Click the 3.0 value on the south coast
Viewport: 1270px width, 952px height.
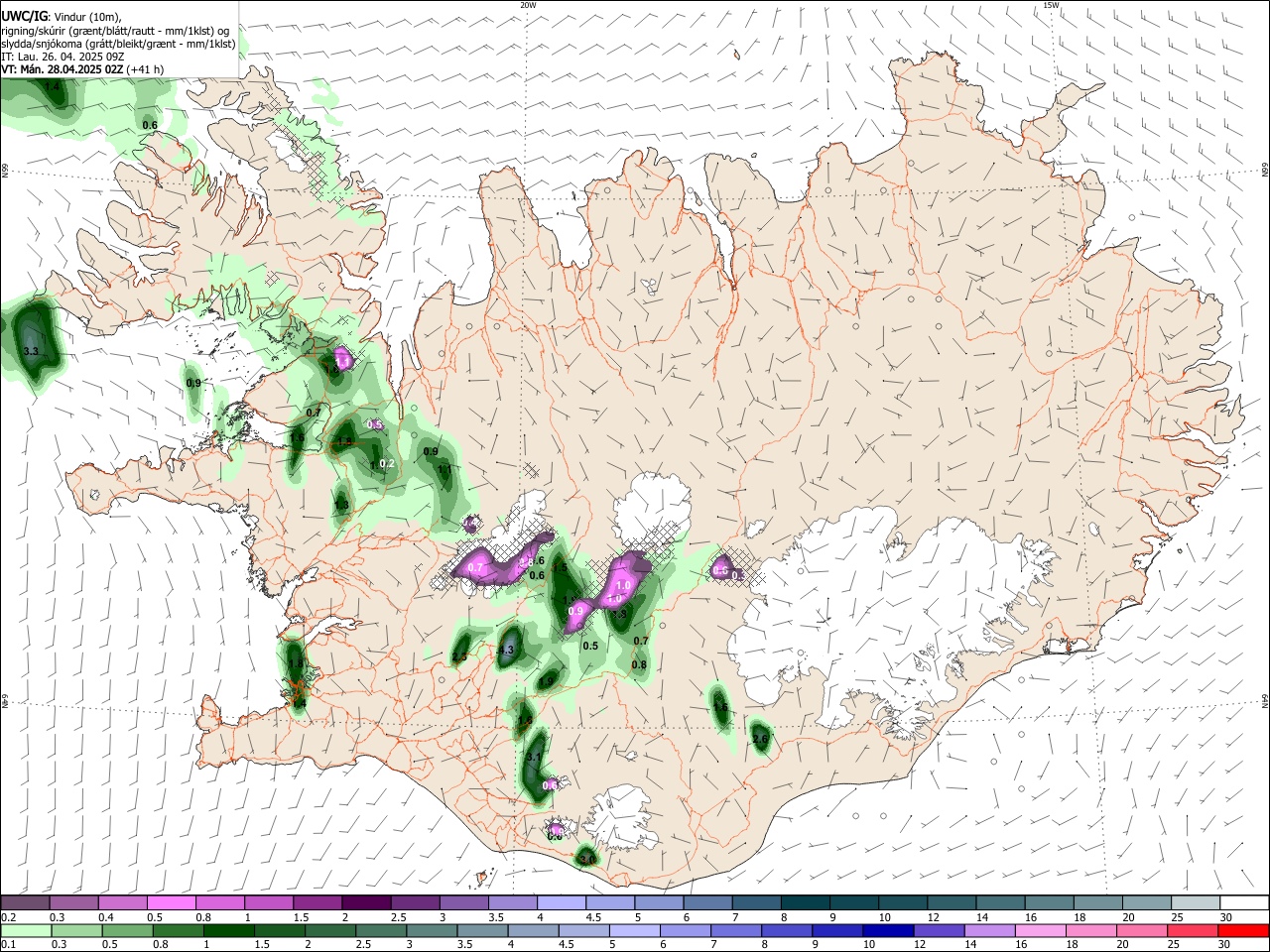[x=587, y=859]
